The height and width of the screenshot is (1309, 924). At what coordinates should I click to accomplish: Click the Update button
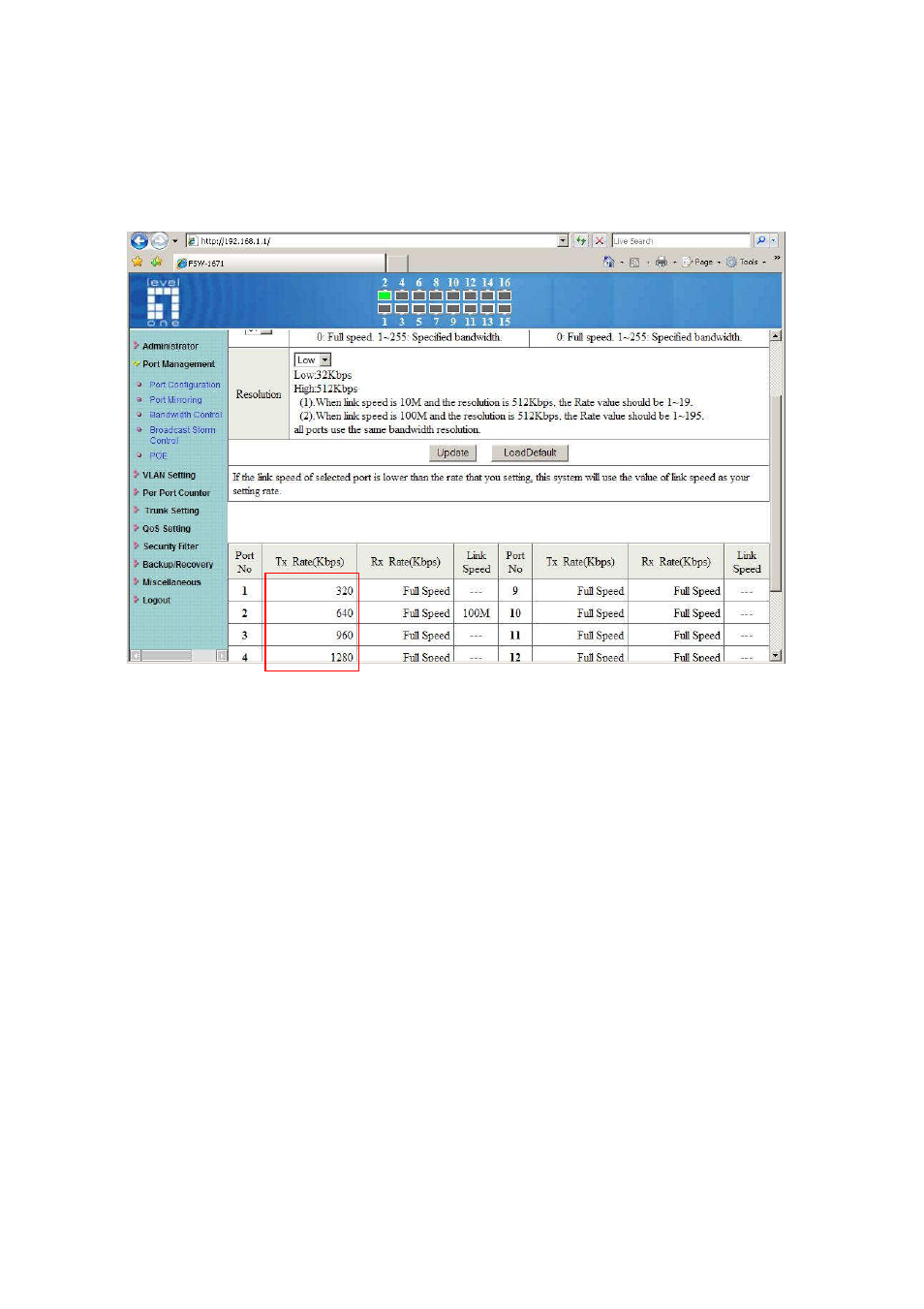[x=452, y=453]
